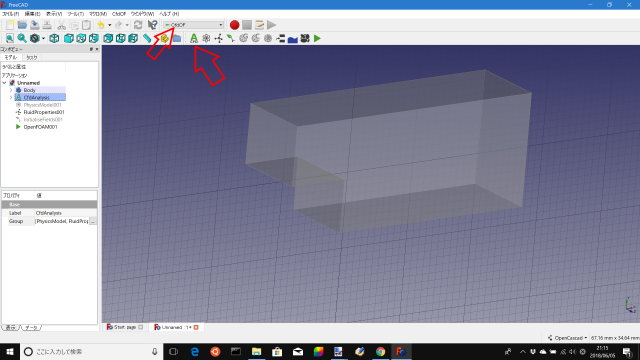Create a group with blue folder icon
This screenshot has width=640, height=360.
(x=177, y=38)
